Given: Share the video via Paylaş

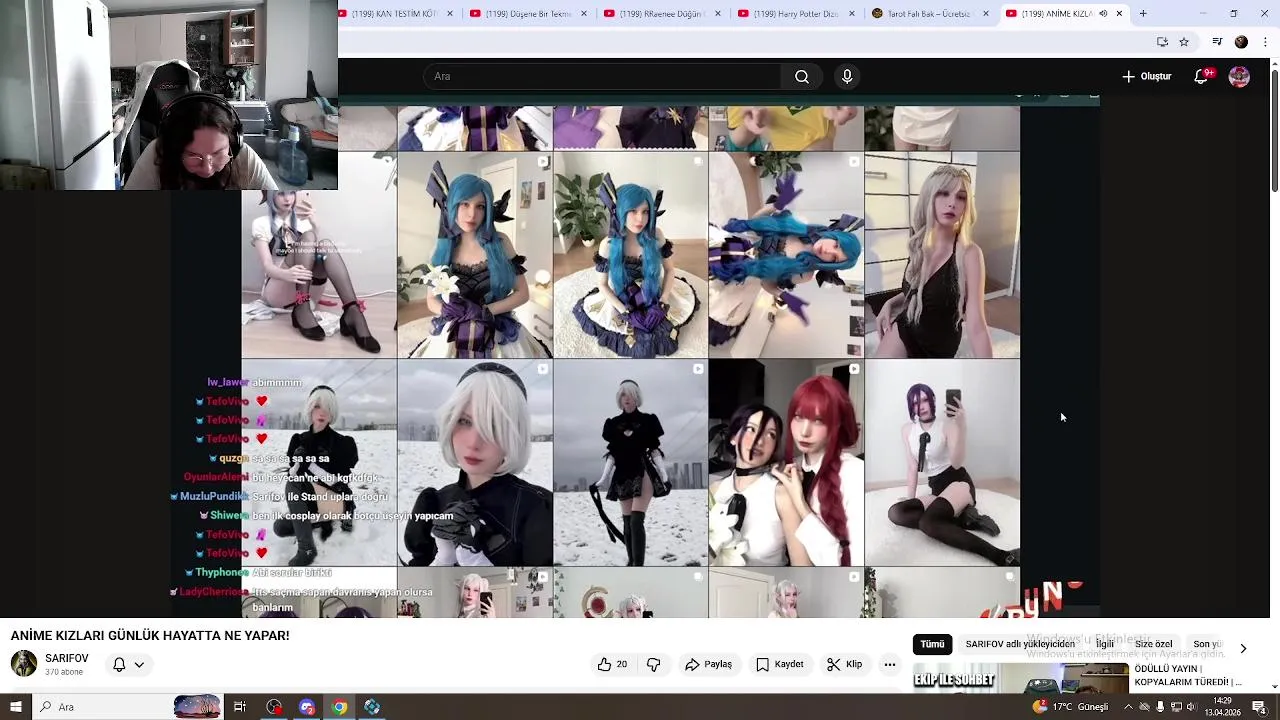Looking at the screenshot, I should click(x=709, y=664).
